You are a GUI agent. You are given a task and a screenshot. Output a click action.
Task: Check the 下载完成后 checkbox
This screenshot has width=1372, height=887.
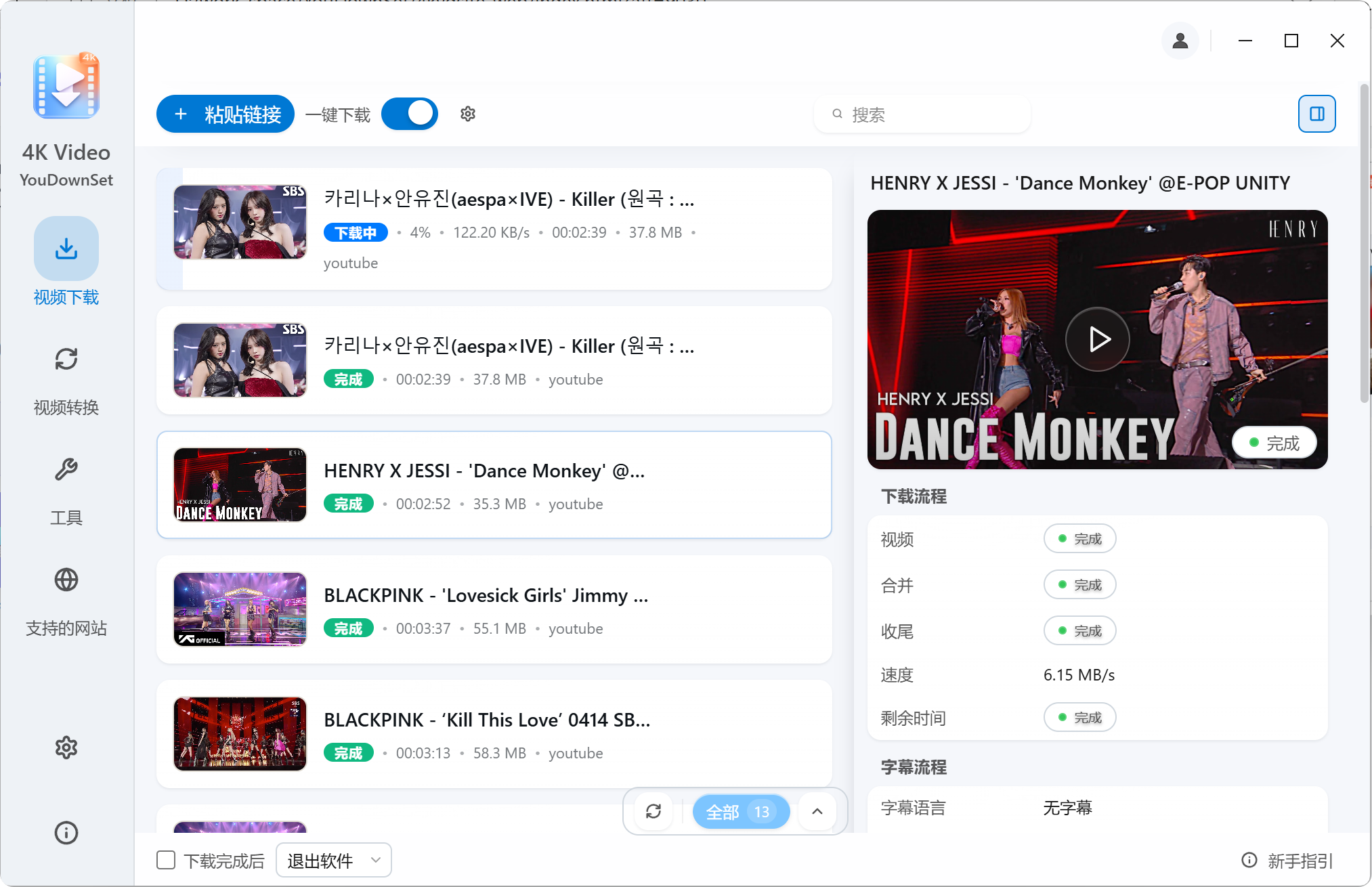point(165,859)
